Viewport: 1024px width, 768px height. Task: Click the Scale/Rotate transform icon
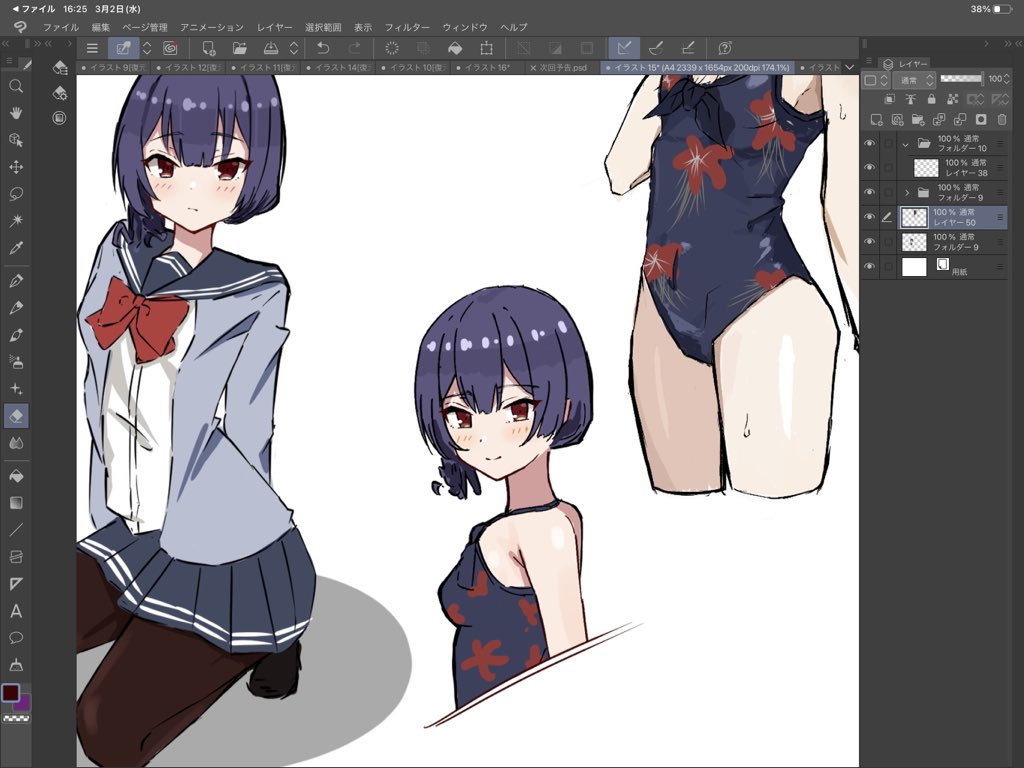pos(487,48)
